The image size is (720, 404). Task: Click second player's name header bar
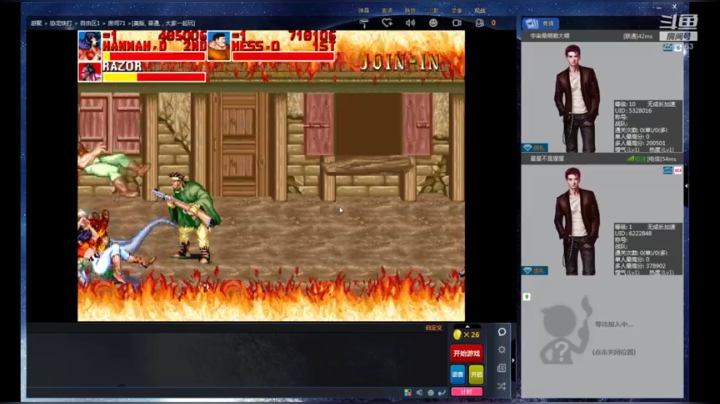pos(602,159)
